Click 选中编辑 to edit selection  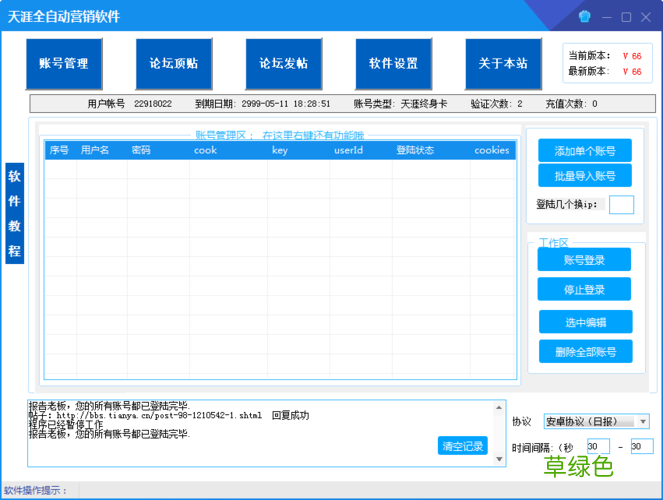click(x=585, y=322)
